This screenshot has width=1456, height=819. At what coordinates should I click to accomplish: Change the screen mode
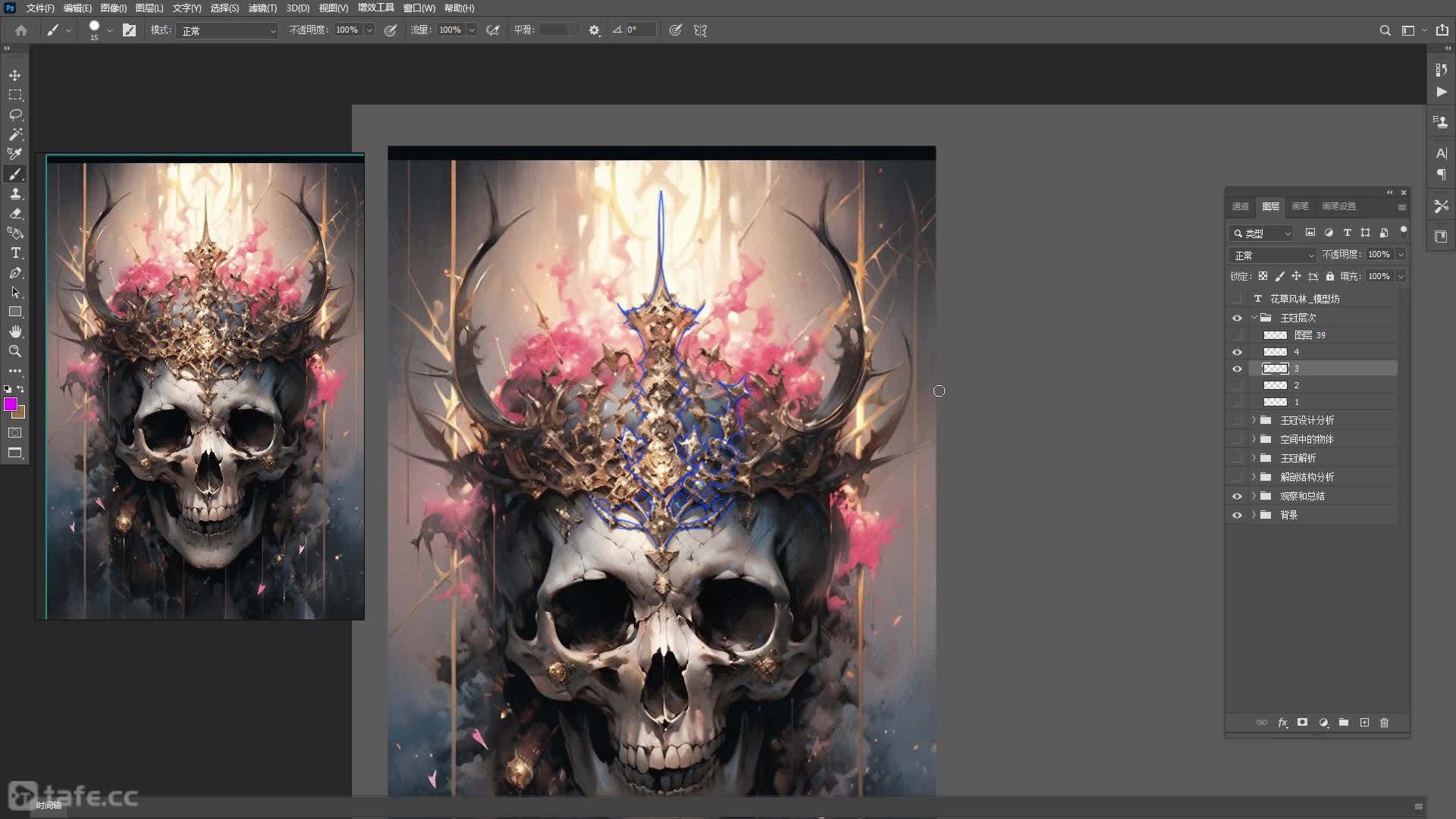15,453
